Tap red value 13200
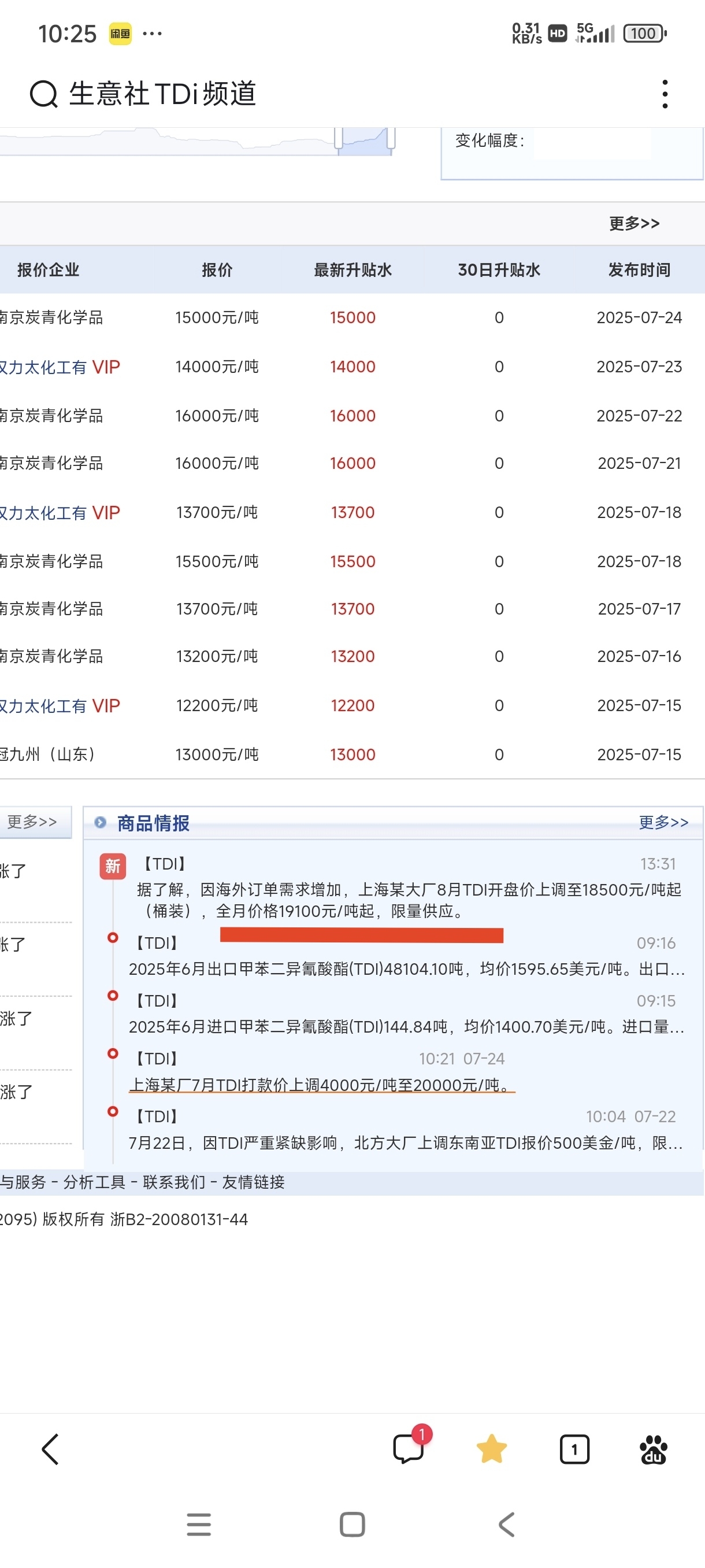Screen dimensions: 705x1568 [x=353, y=656]
